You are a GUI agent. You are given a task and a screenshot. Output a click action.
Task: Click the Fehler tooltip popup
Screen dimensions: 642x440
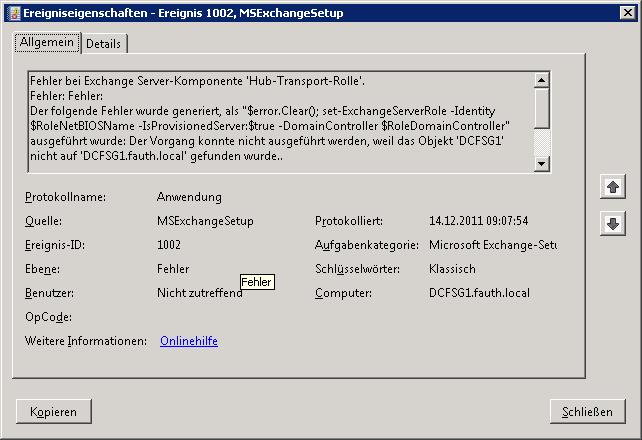[257, 282]
